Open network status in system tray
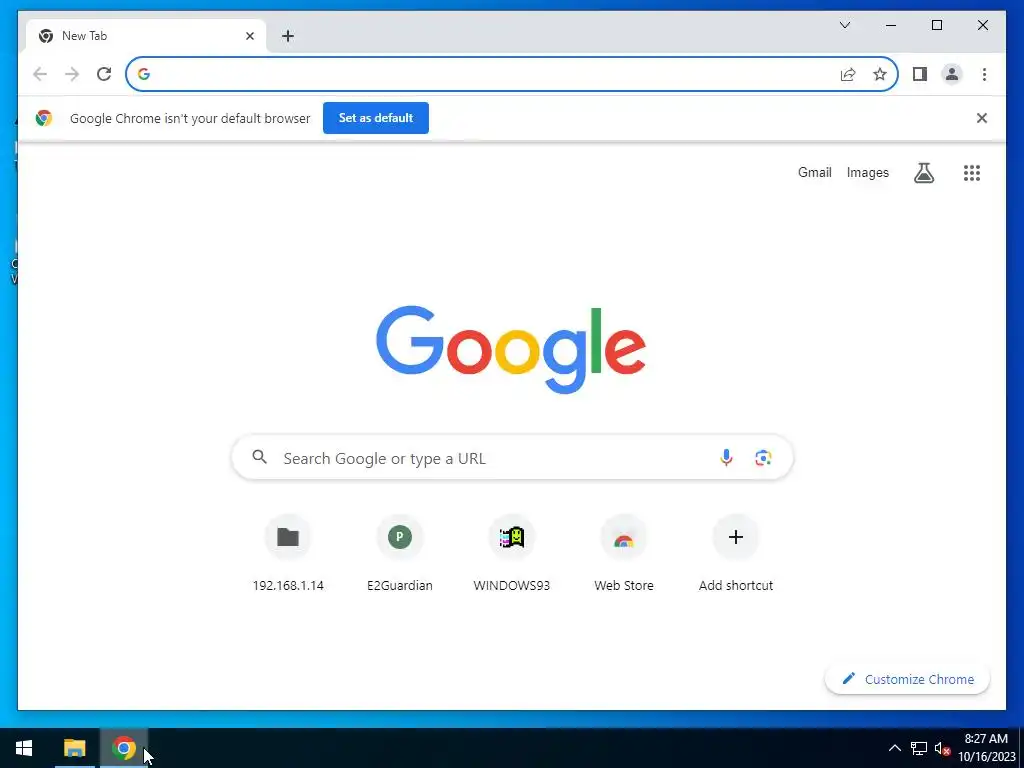The height and width of the screenshot is (768, 1024). [919, 748]
